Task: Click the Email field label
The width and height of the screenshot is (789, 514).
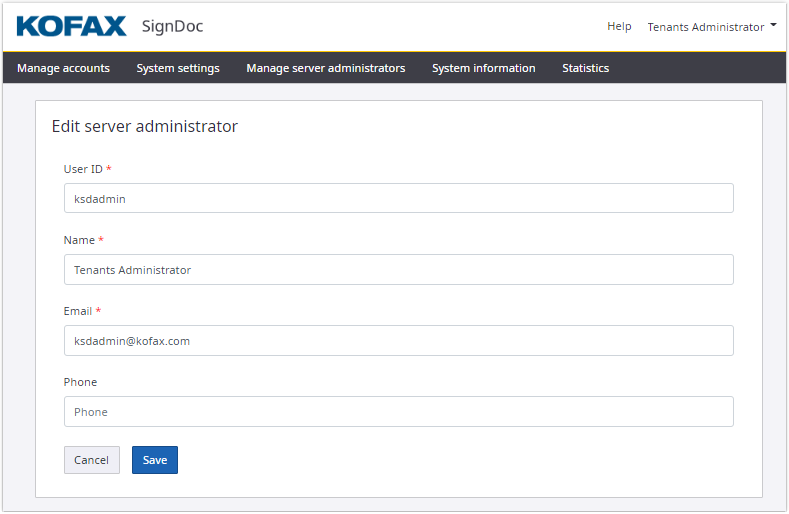Action: (78, 311)
